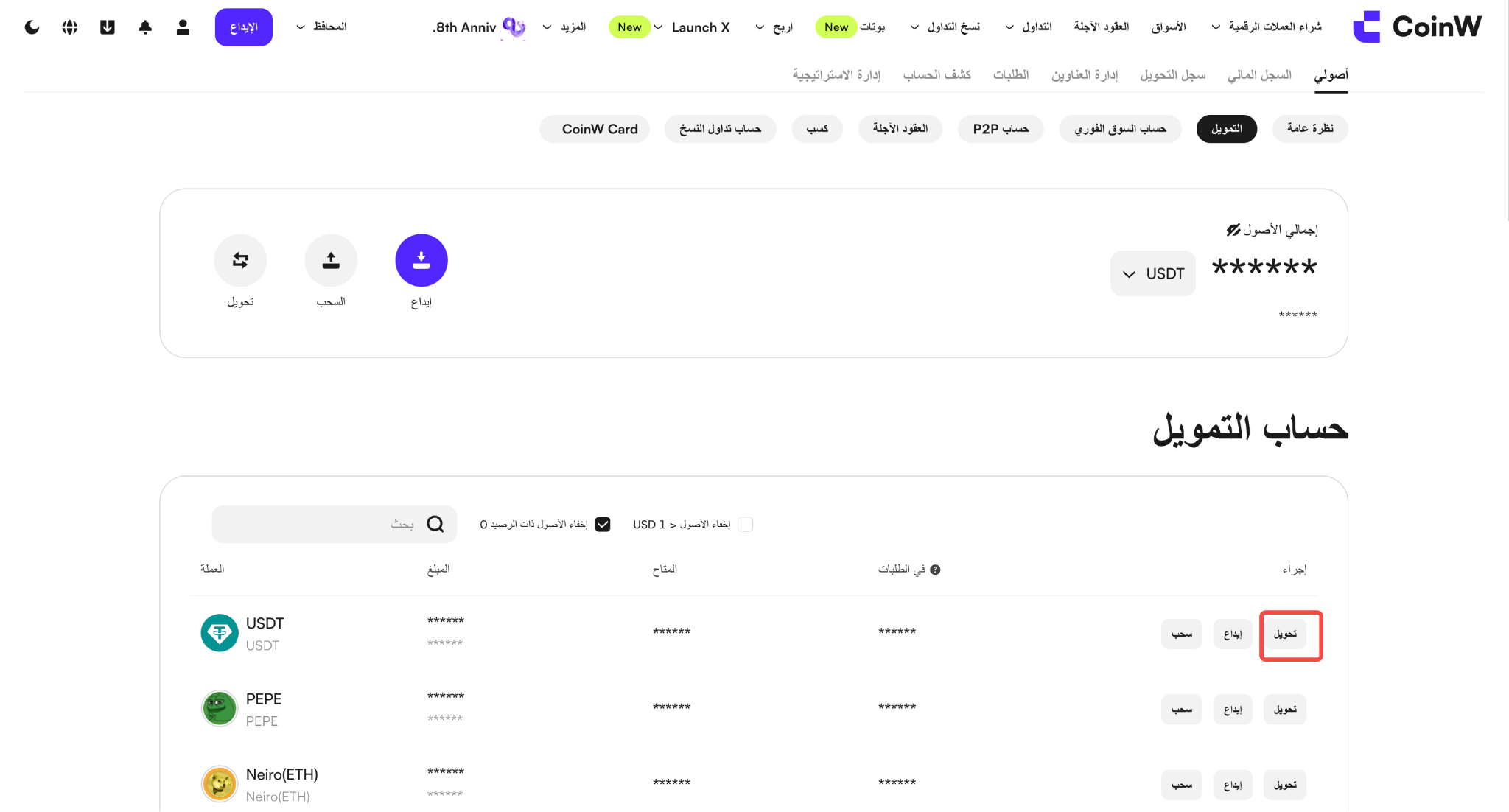
Task: Click the 8th Anniv badge icon
Action: point(514,27)
